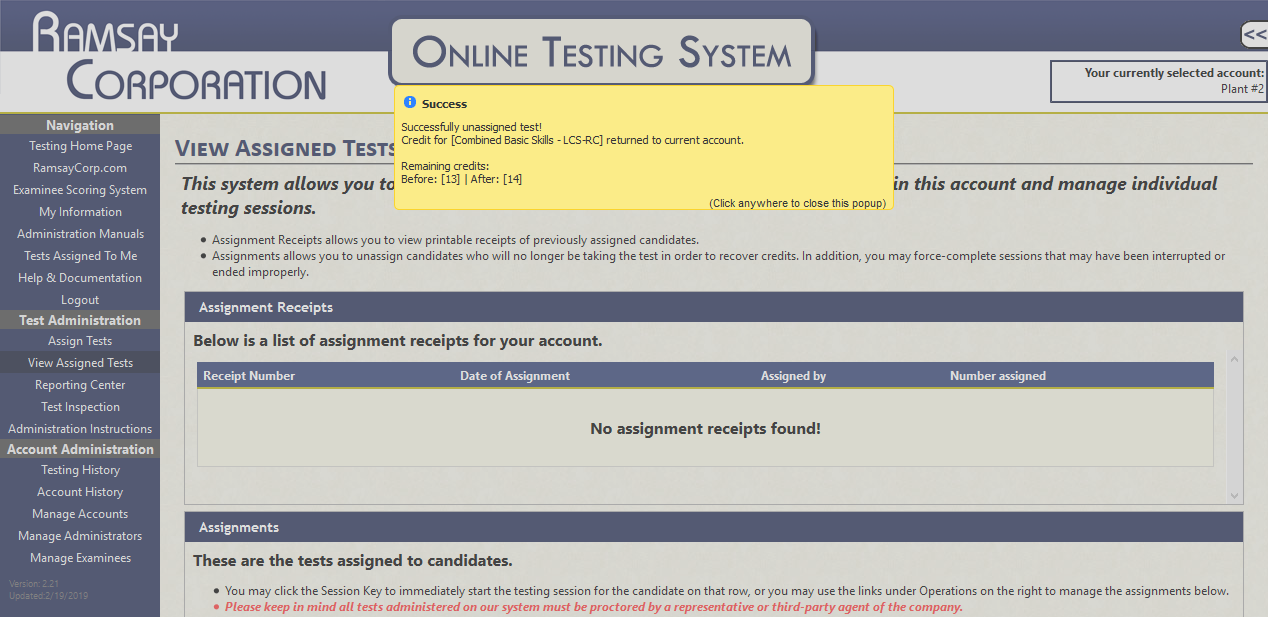
Task: Click the Assigned by column header
Action: [x=793, y=376]
